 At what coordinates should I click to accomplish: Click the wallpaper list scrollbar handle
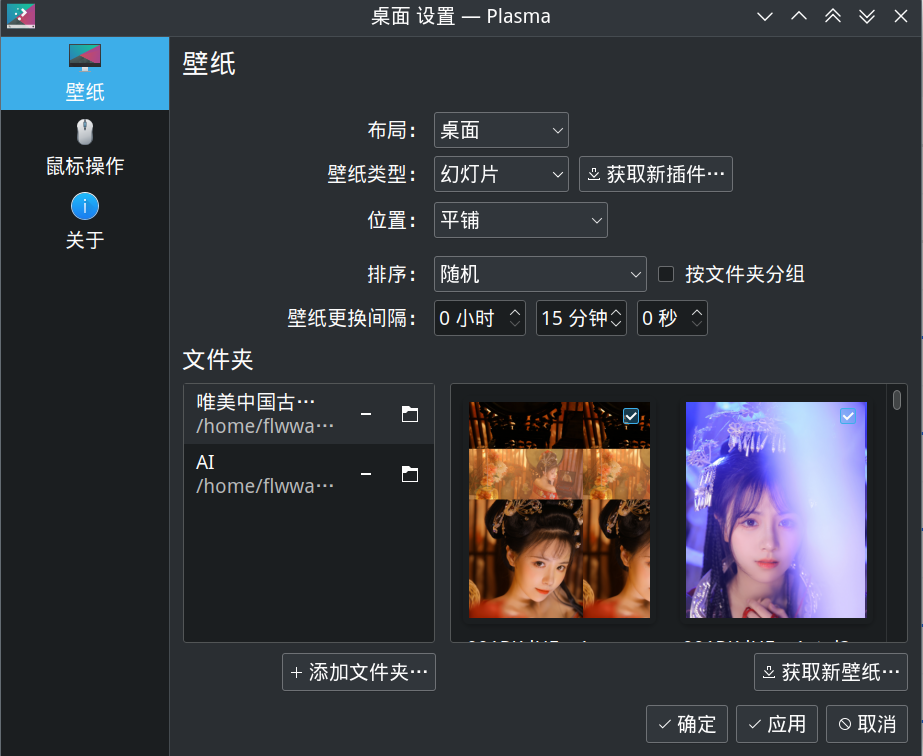point(897,400)
